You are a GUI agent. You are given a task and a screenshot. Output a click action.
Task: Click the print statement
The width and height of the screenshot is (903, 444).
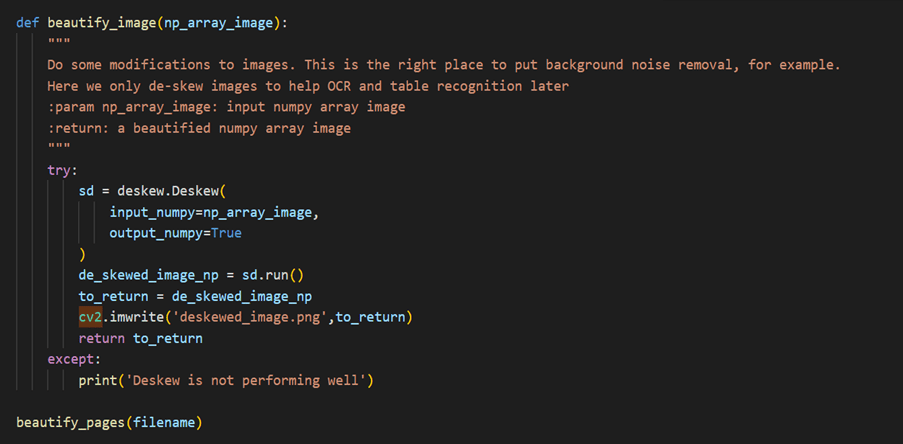click(x=226, y=381)
